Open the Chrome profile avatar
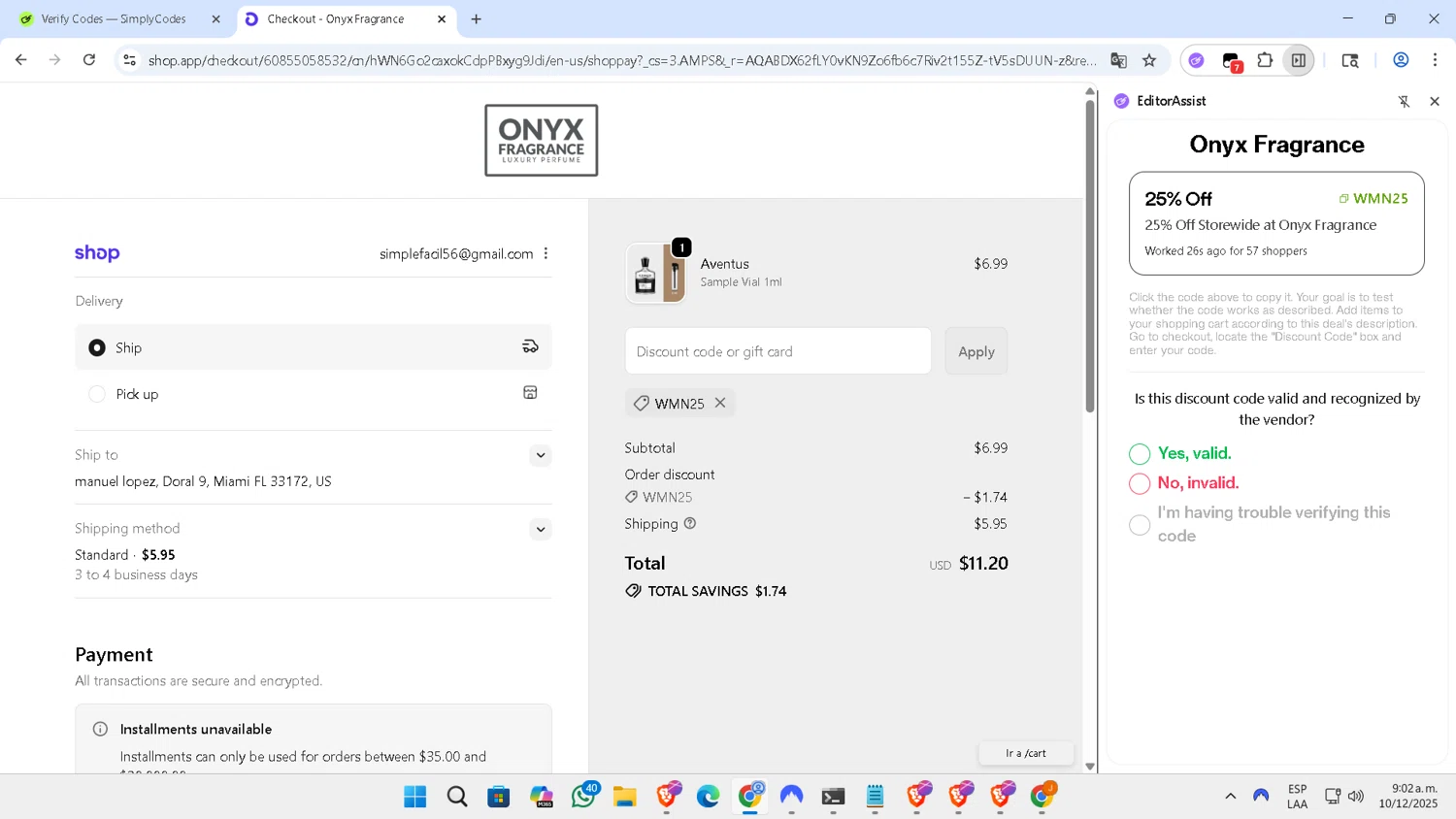The height and width of the screenshot is (819, 1456). pyautogui.click(x=1401, y=60)
